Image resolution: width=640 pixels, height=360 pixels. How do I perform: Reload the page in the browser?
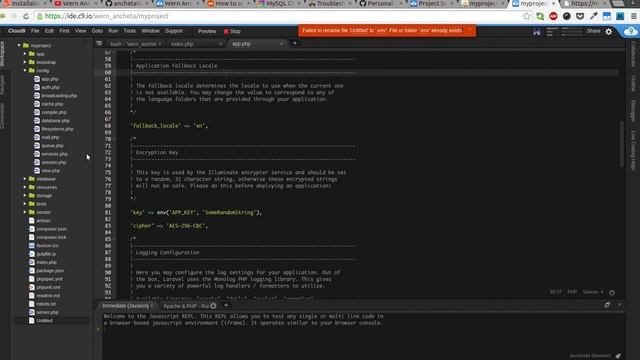pyautogui.click(x=26, y=16)
